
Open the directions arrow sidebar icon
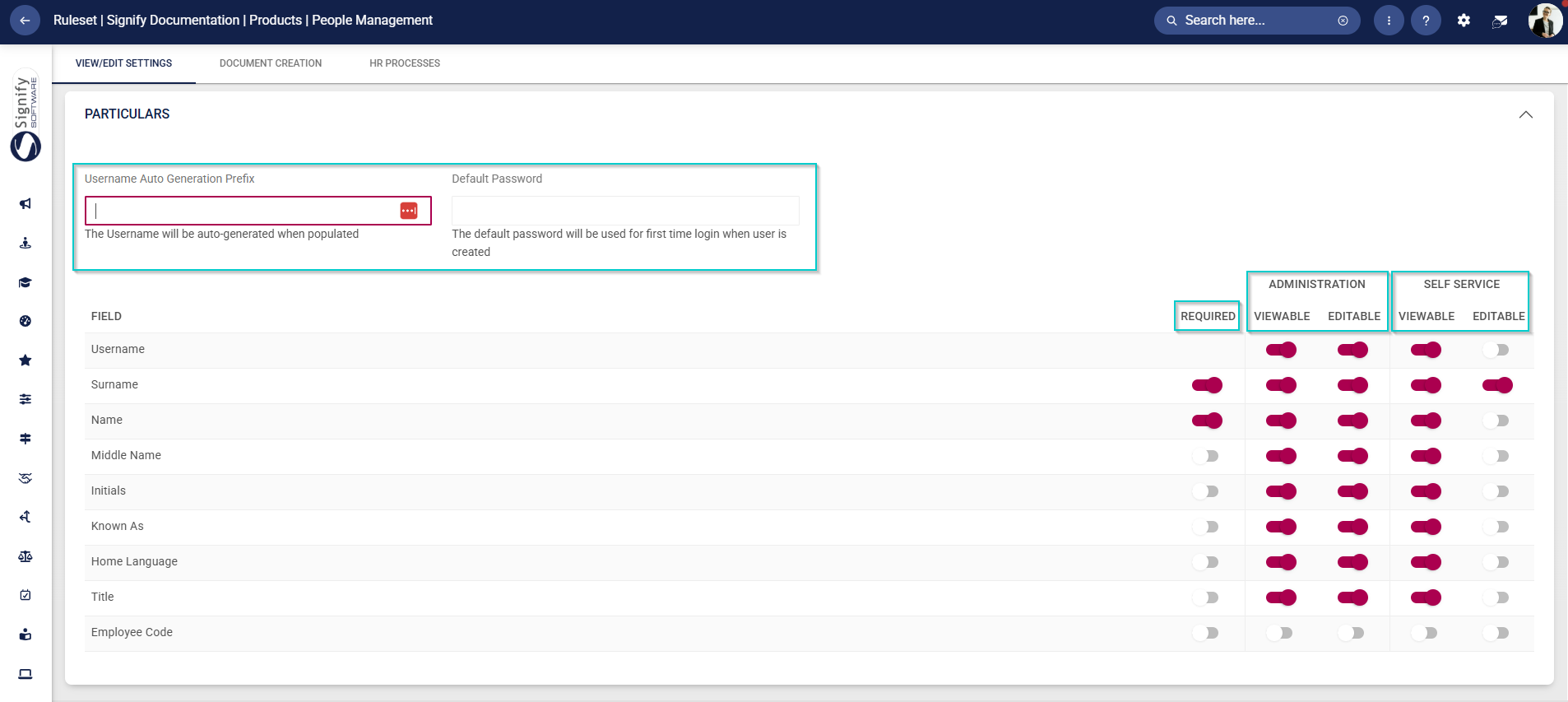tap(26, 517)
